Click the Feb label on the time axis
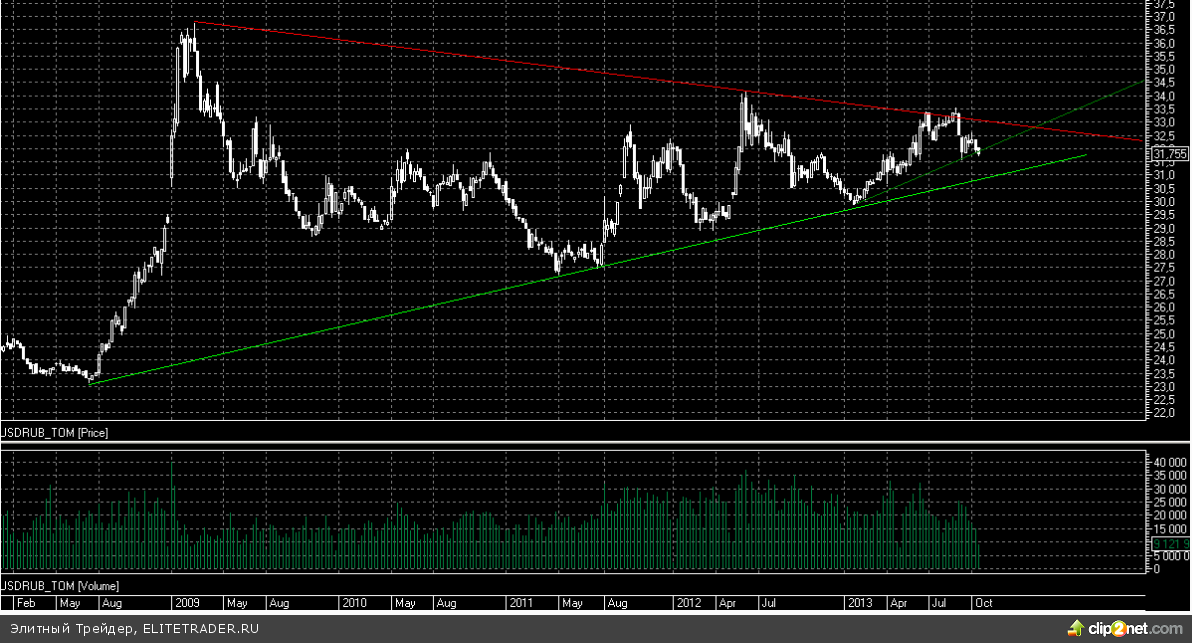 point(27,604)
